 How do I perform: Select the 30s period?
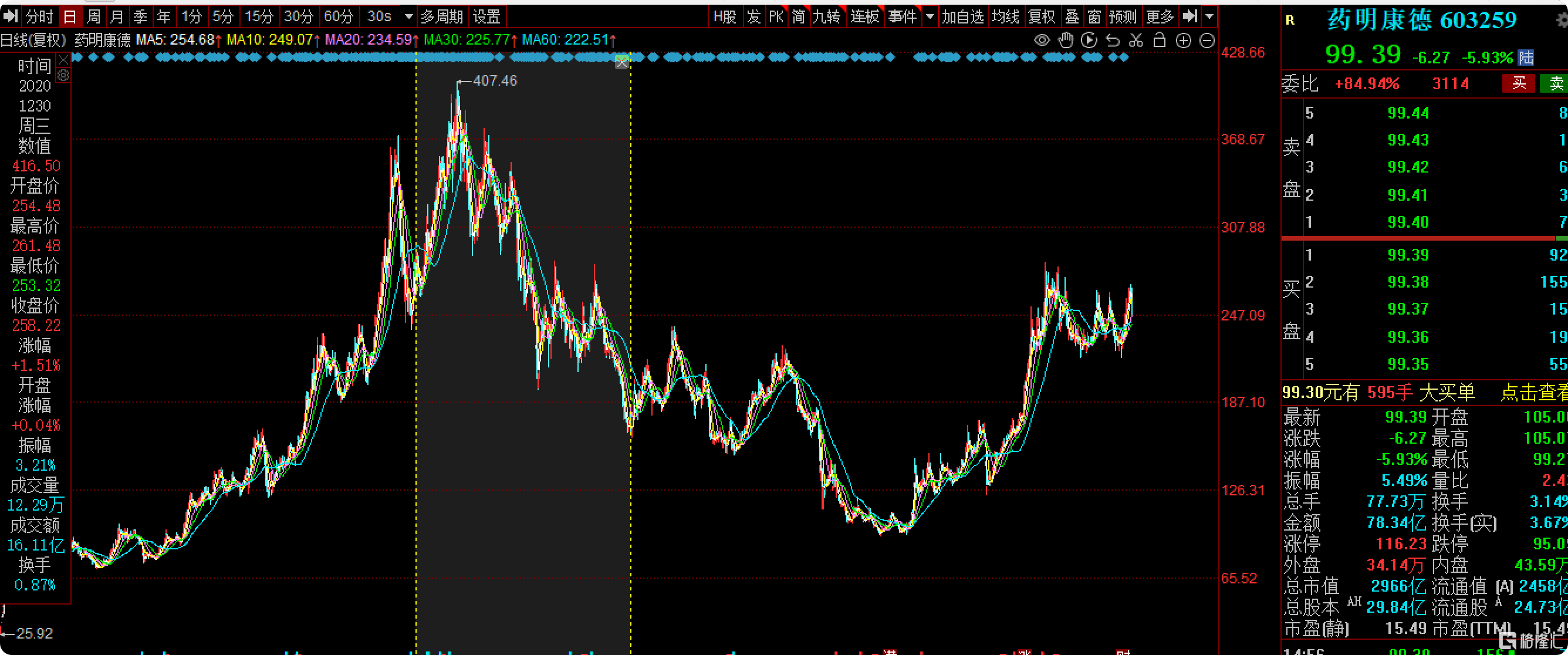click(x=379, y=16)
